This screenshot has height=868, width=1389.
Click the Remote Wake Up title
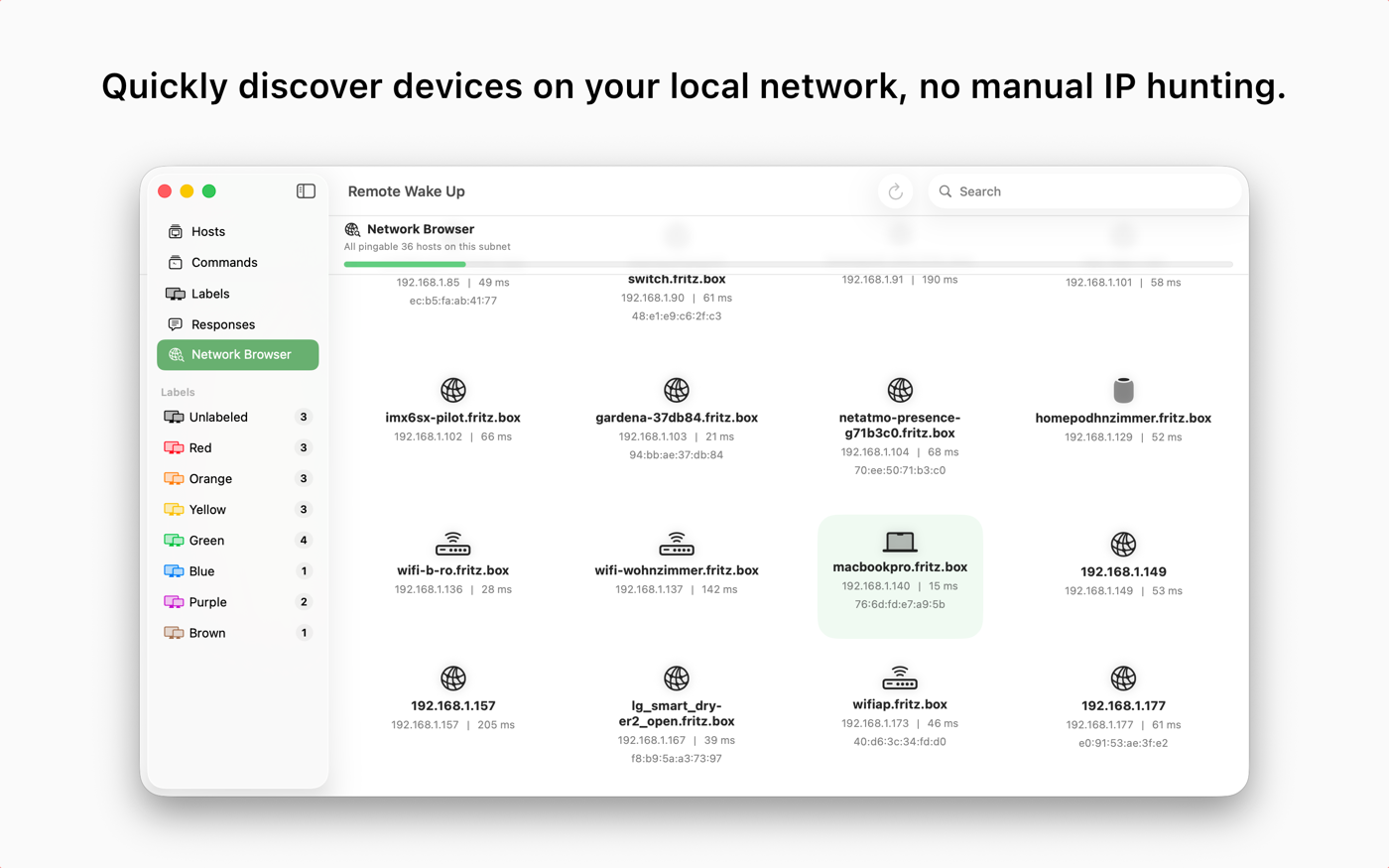pyautogui.click(x=406, y=191)
